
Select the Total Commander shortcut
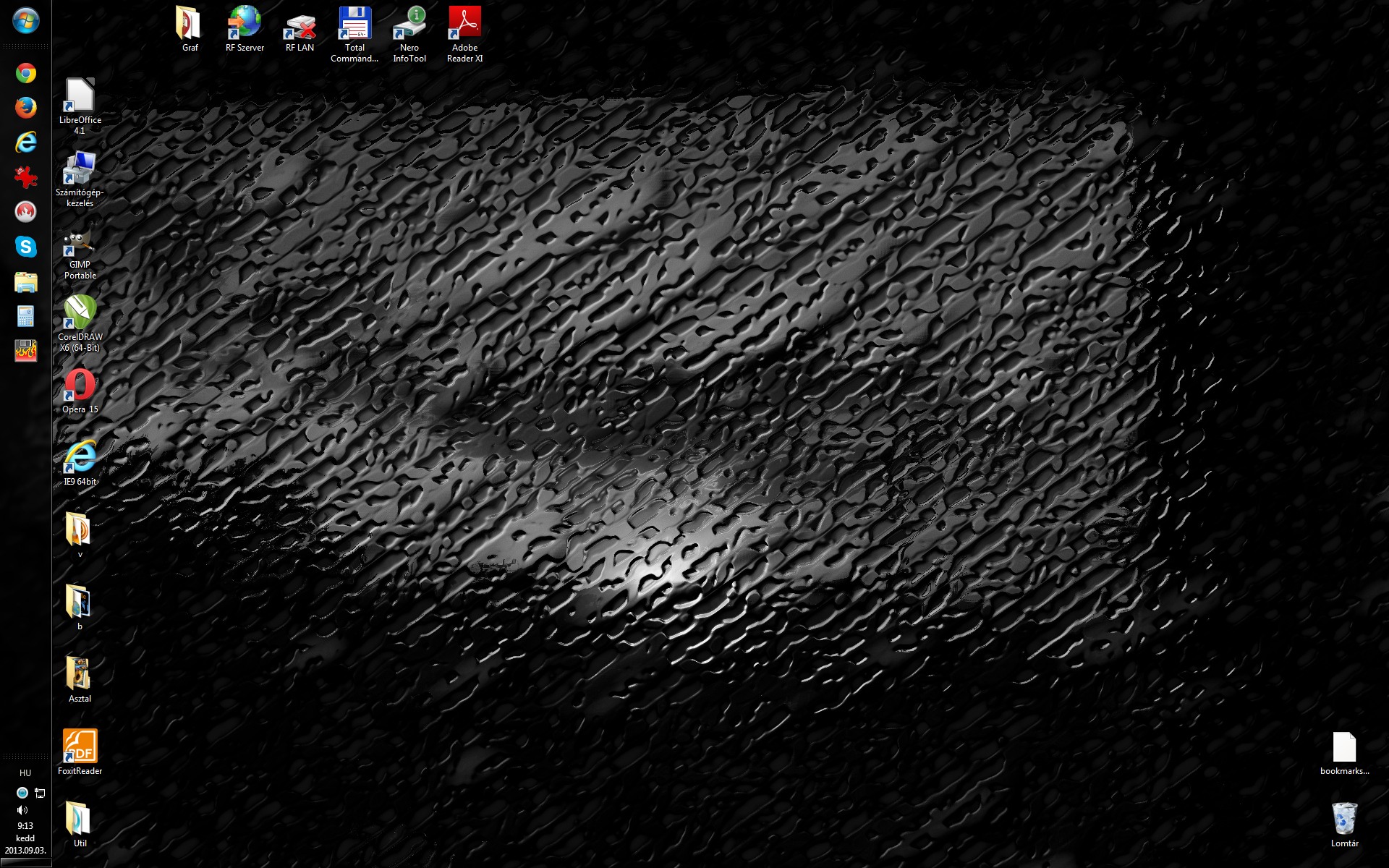pos(354,35)
